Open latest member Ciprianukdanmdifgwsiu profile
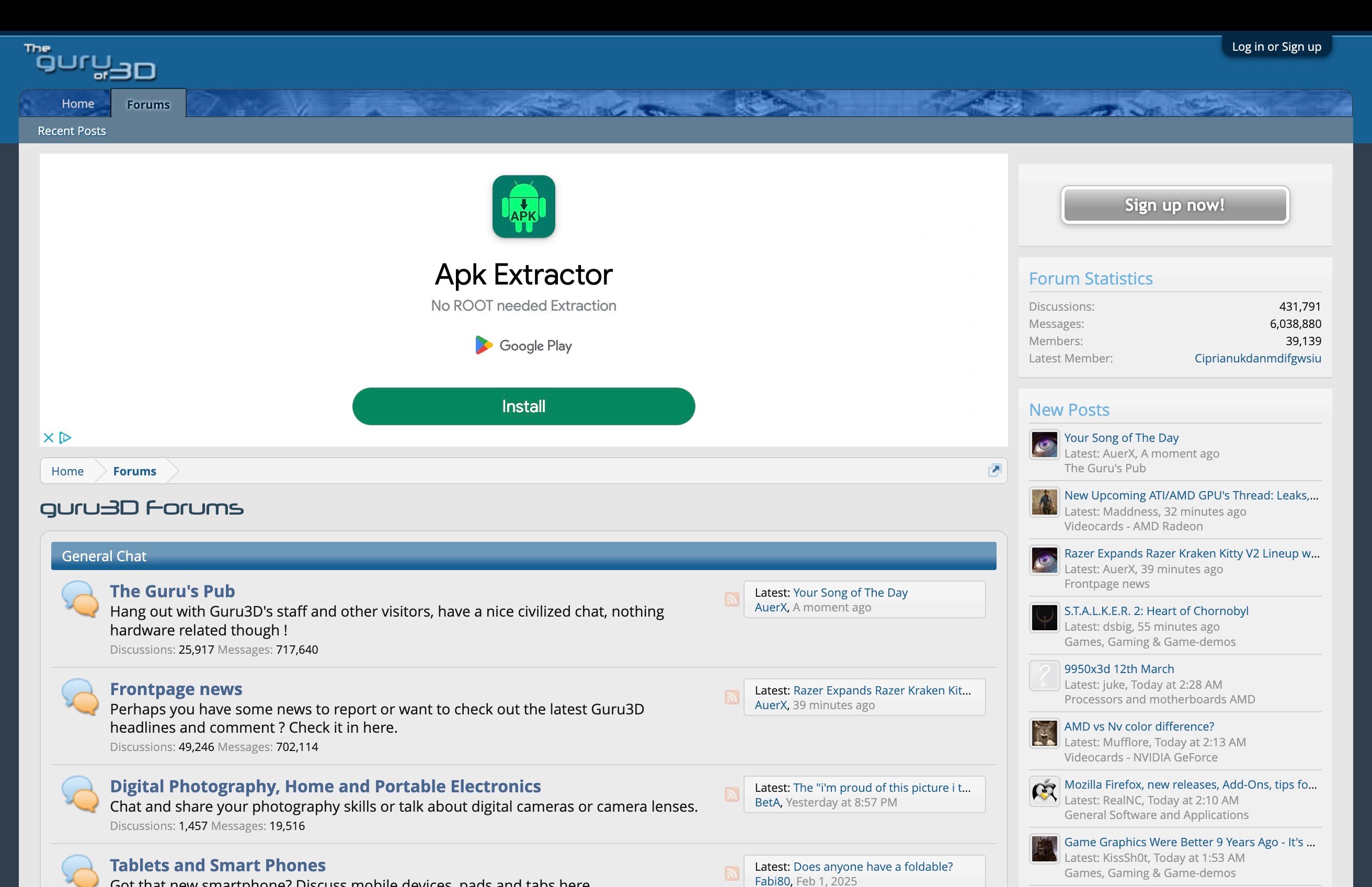The width and height of the screenshot is (1372, 887). point(1257,358)
